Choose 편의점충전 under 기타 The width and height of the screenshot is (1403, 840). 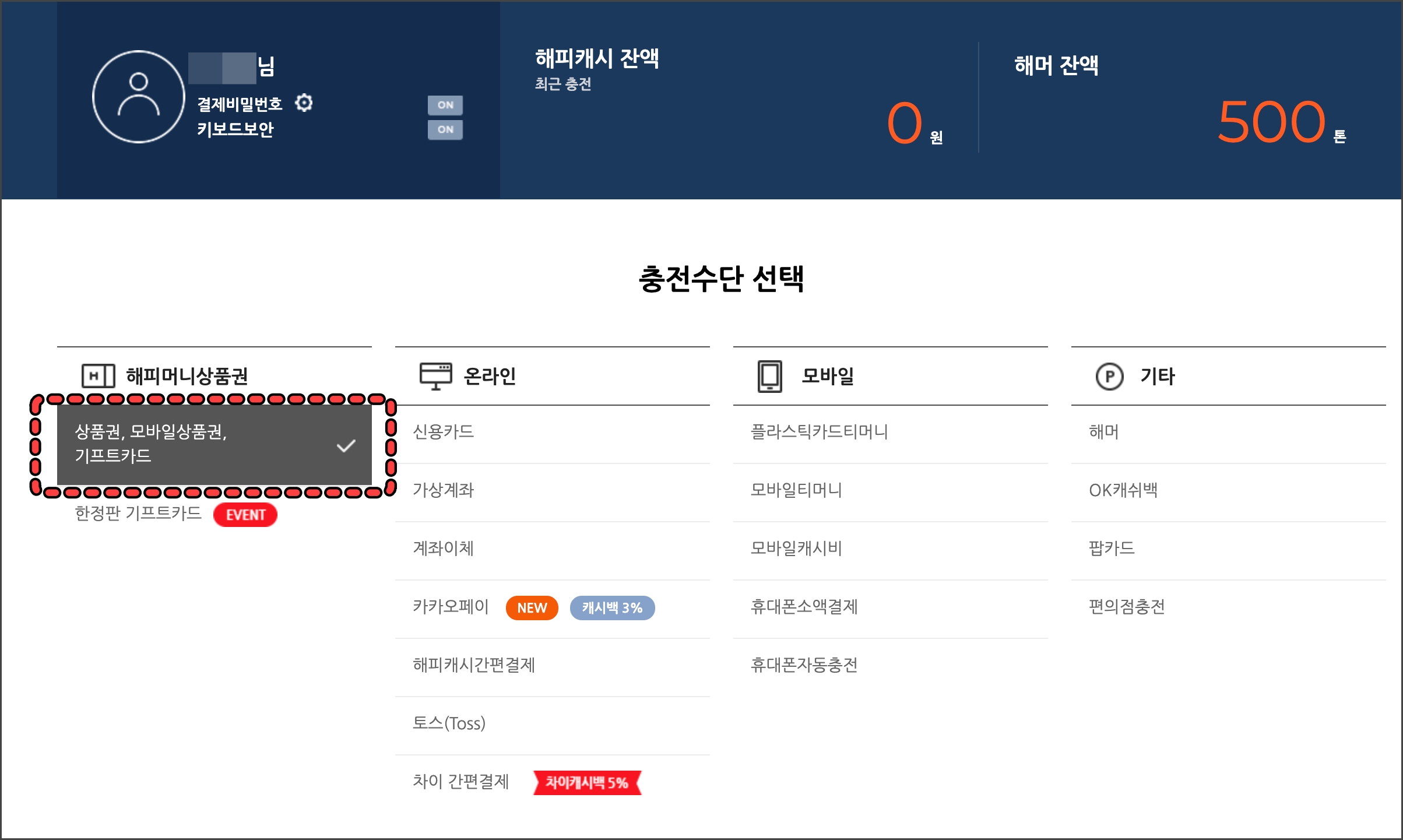(x=1127, y=607)
